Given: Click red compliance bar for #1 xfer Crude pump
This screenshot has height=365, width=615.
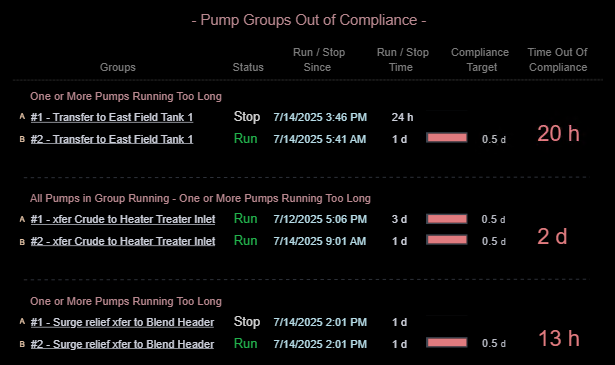Looking at the screenshot, I should pyautogui.click(x=447, y=219).
